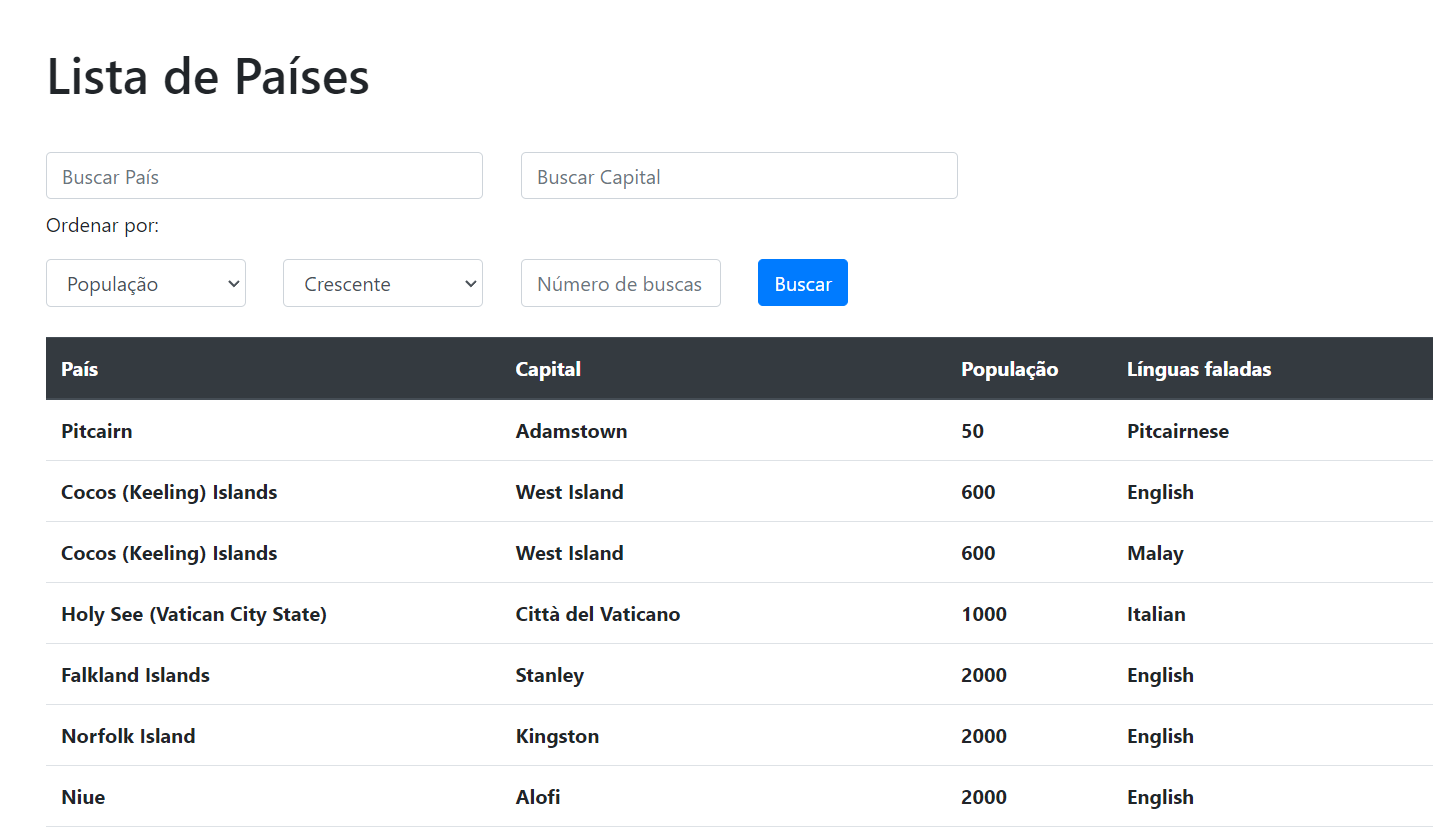Click the Número de buscas field
Screen dimensions: 1443x832
click(621, 283)
